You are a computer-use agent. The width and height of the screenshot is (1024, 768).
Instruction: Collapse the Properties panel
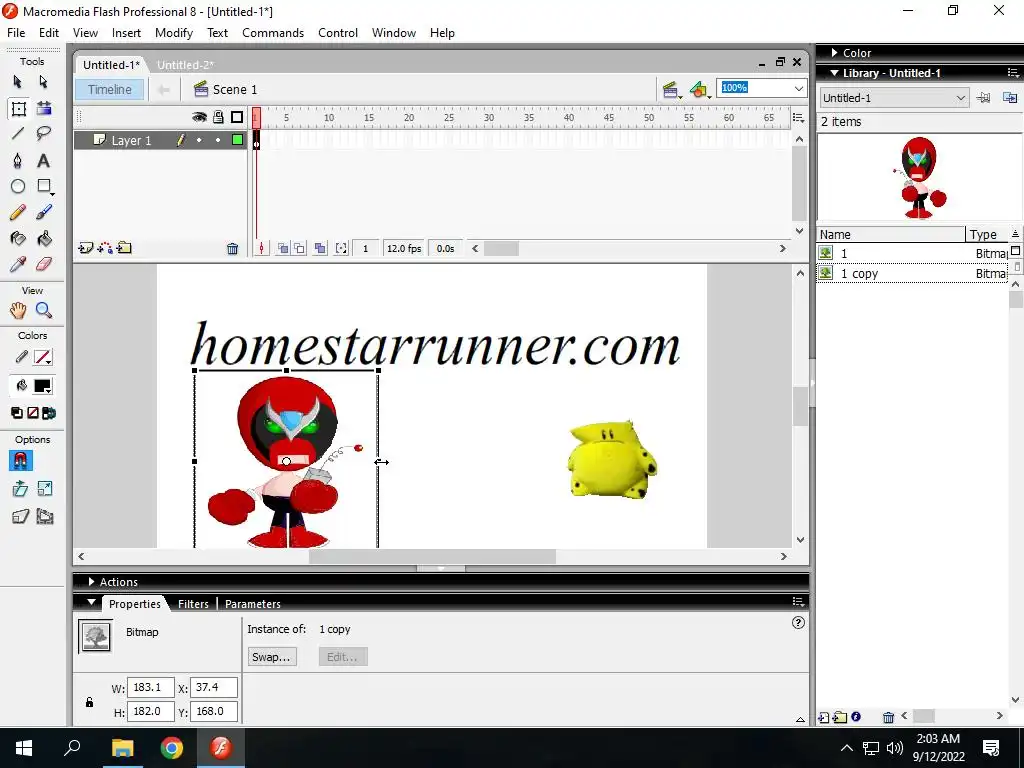click(x=91, y=603)
